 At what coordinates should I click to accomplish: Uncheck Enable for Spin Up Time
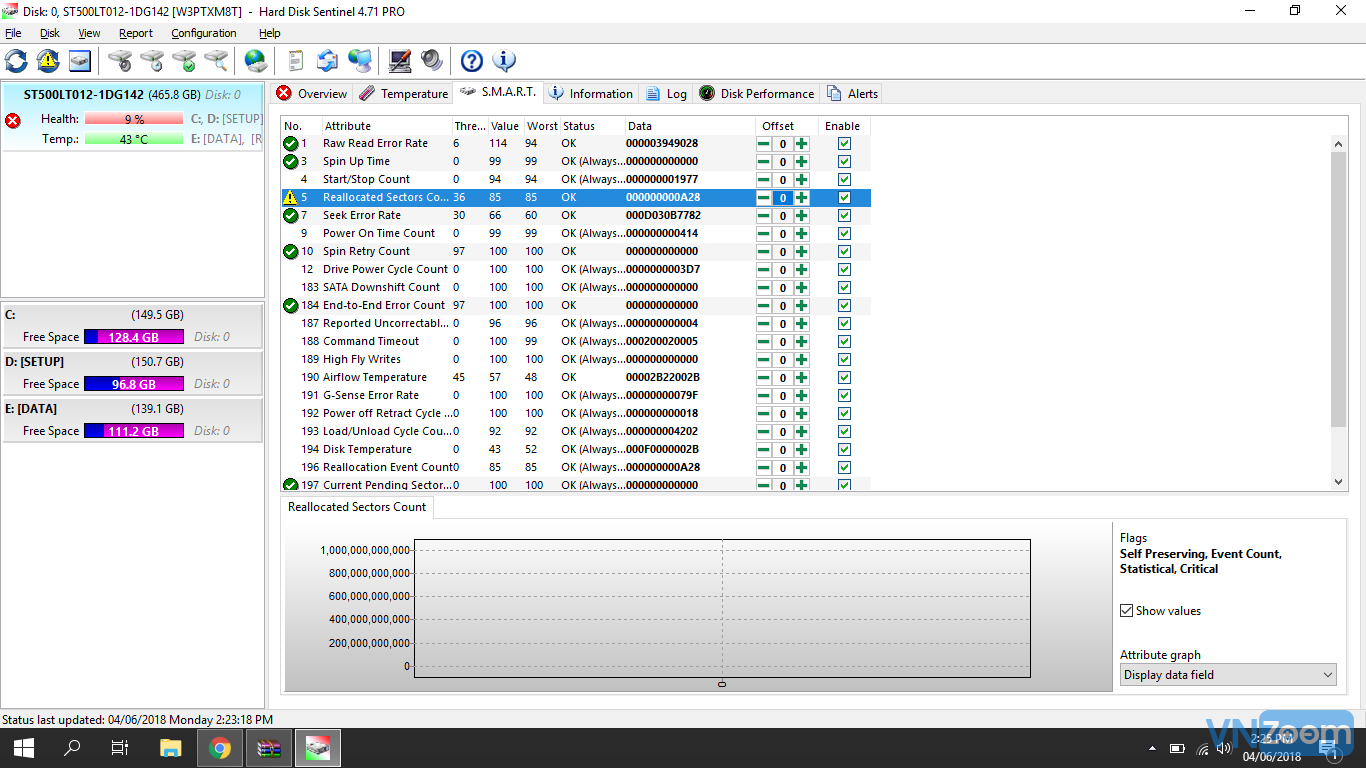(x=844, y=161)
